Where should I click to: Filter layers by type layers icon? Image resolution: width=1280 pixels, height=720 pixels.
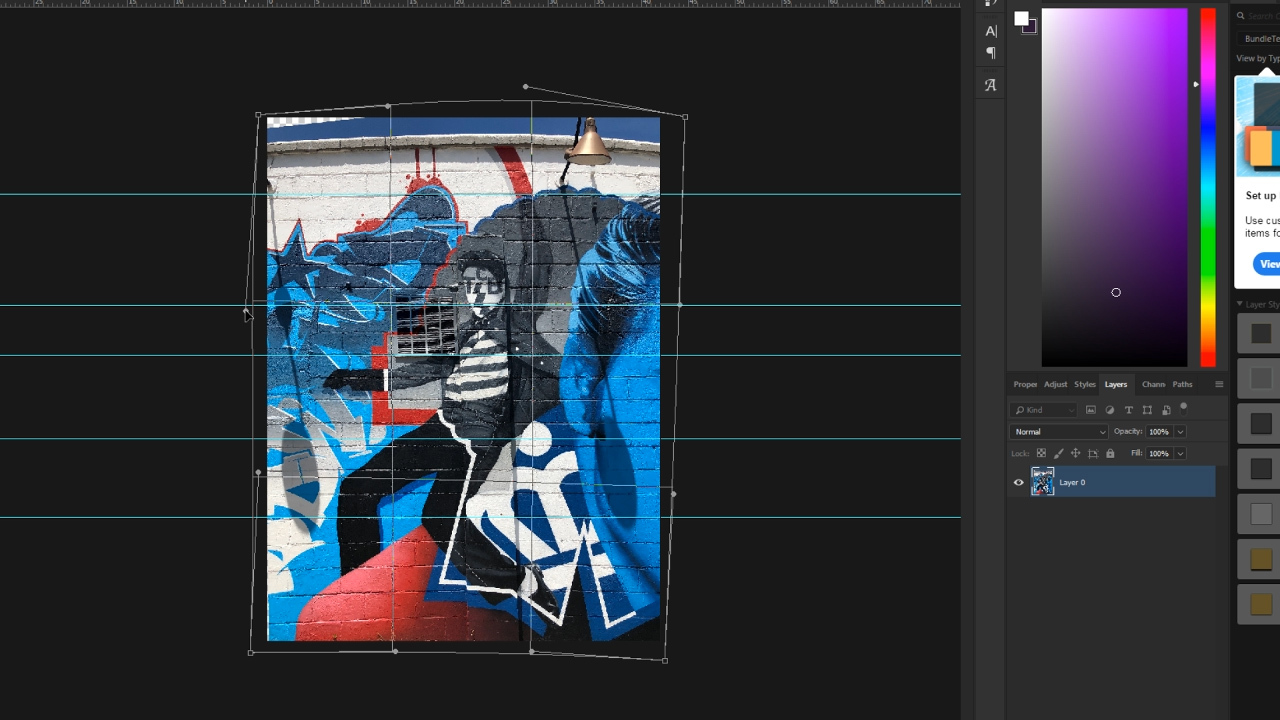click(1129, 410)
